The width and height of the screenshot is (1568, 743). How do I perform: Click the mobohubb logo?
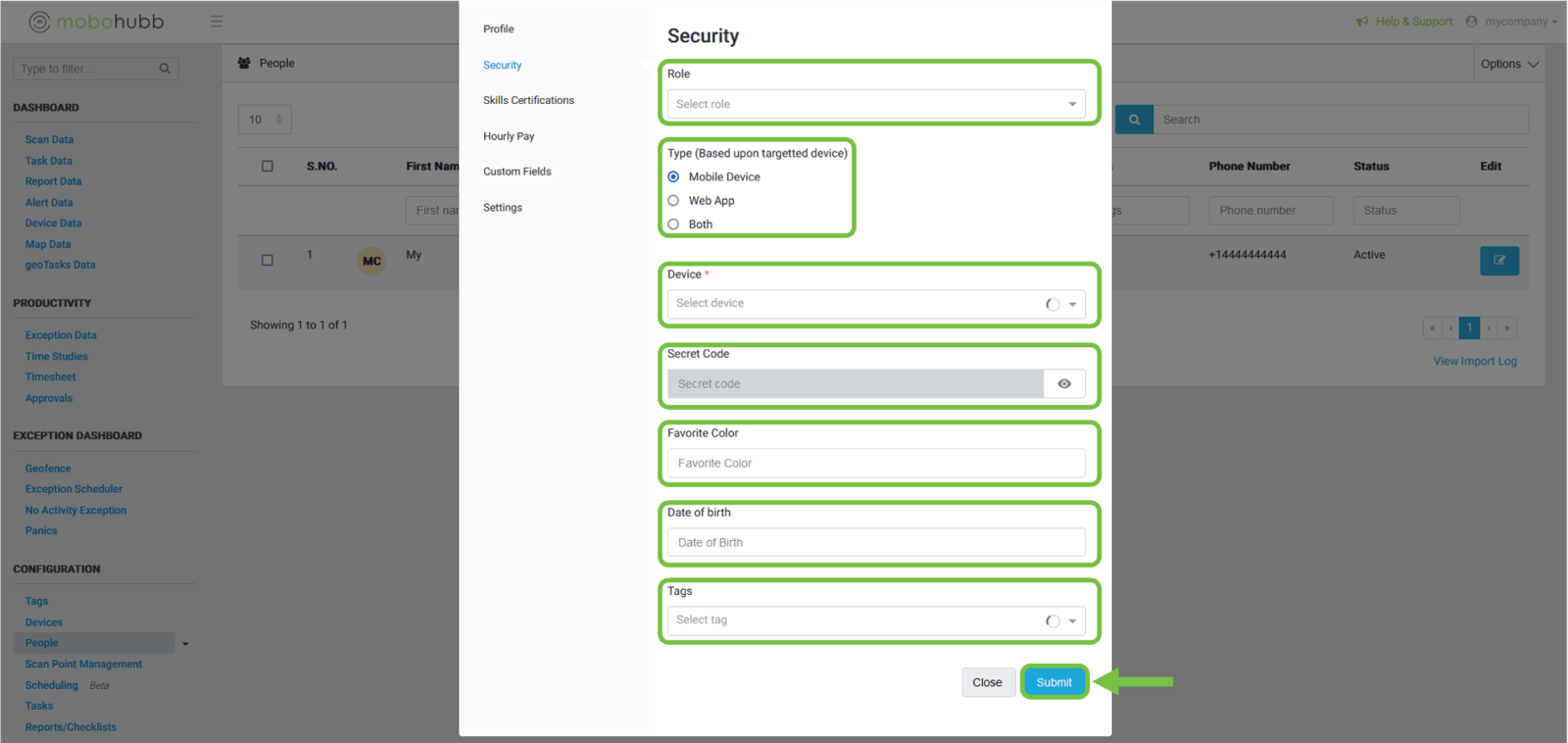pos(96,22)
